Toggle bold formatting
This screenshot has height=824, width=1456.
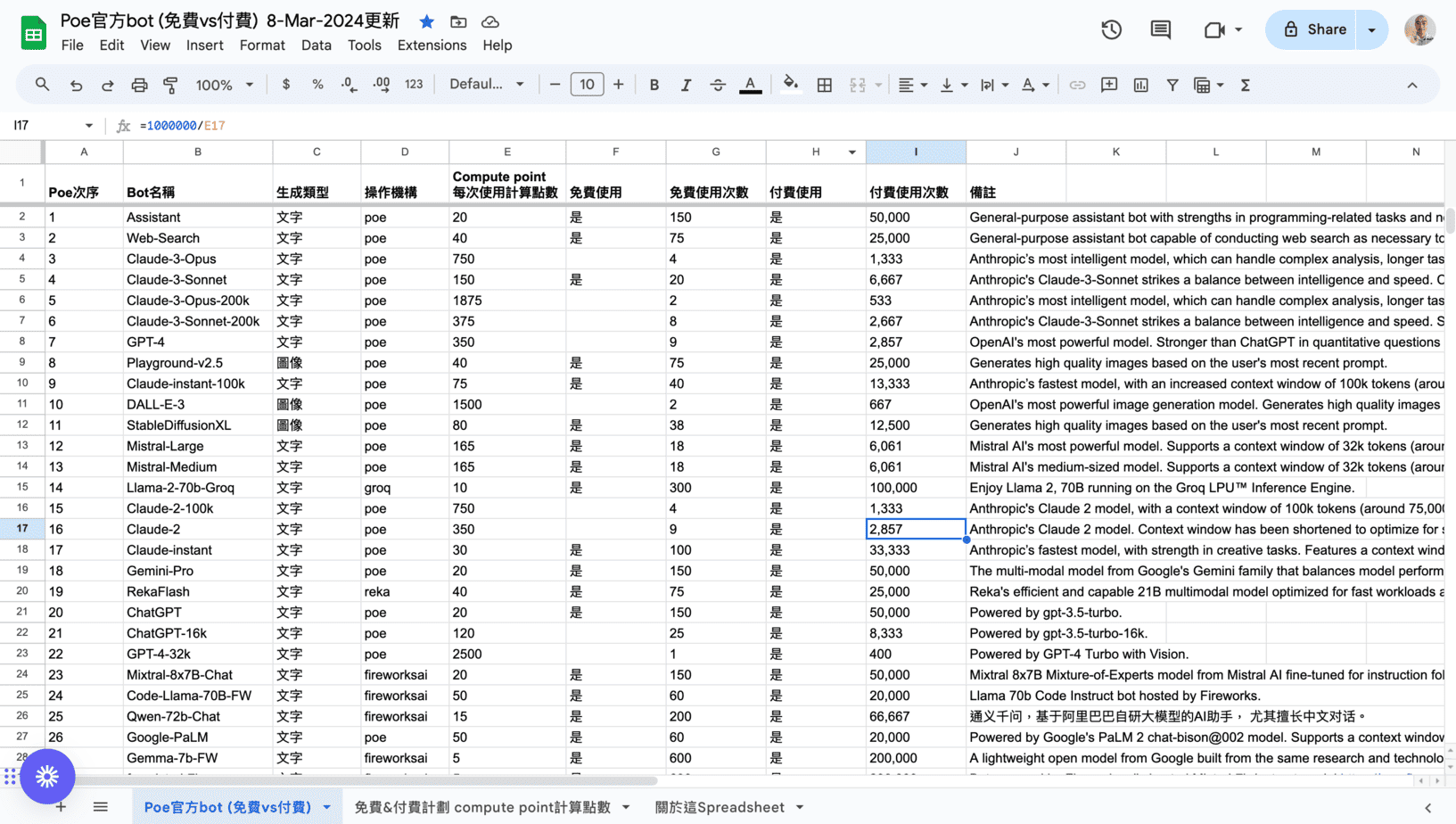(x=654, y=85)
